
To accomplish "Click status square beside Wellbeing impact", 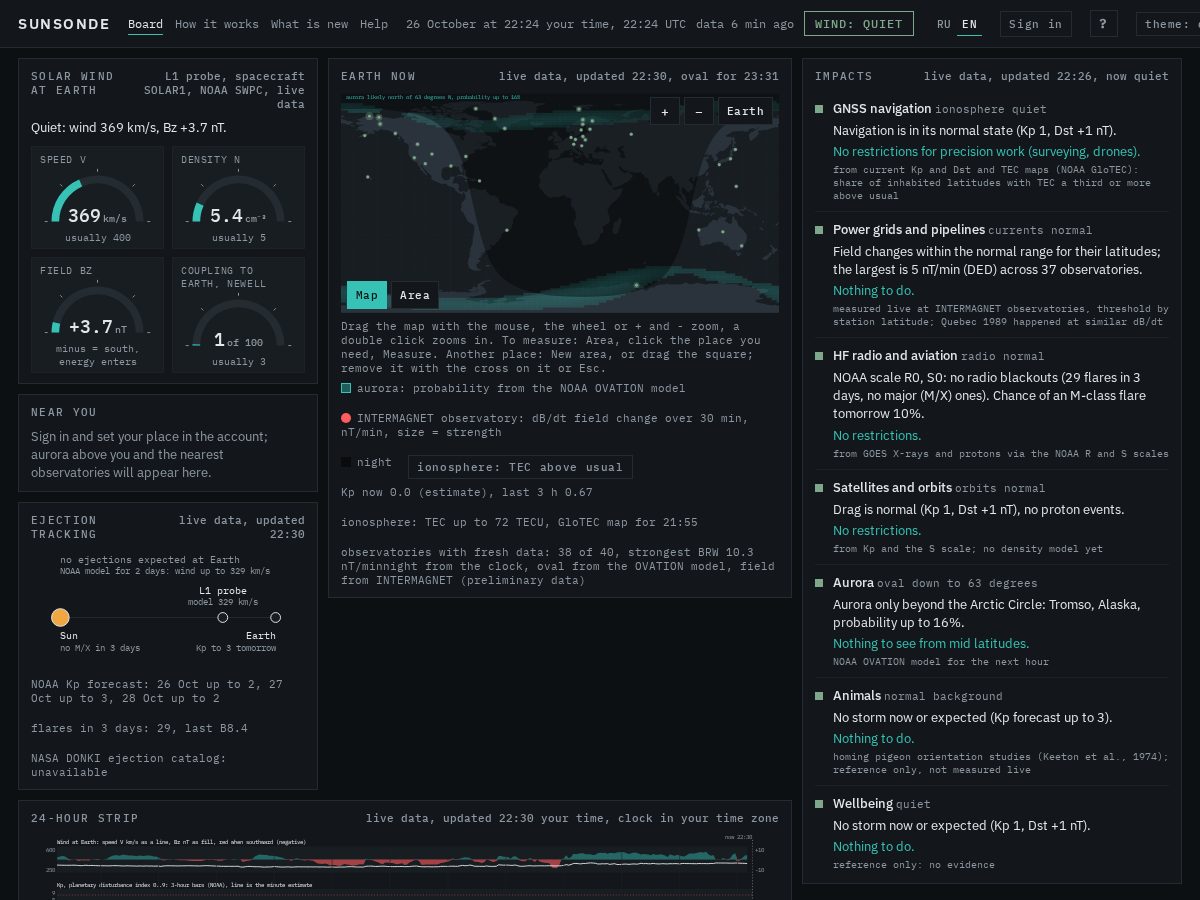I will tap(819, 804).
